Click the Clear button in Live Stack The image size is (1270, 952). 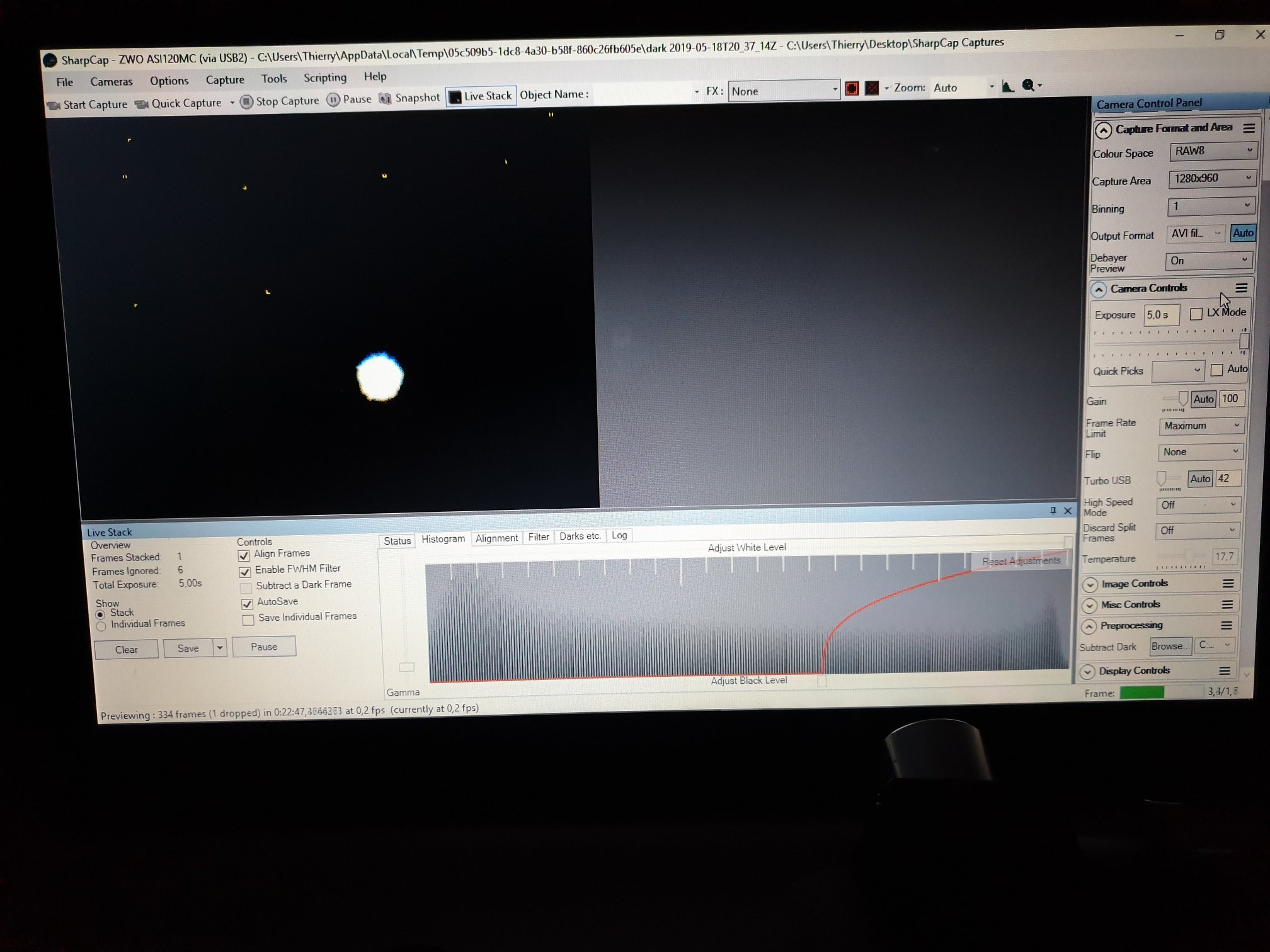[126, 649]
